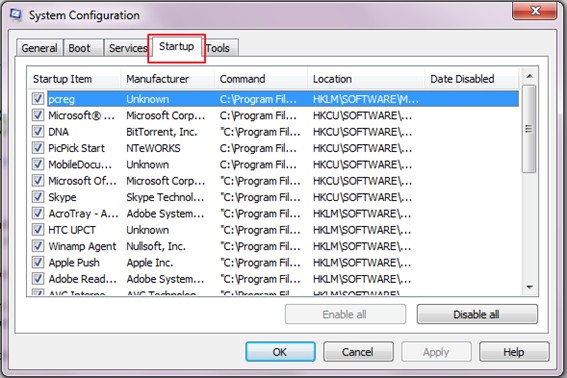Click the Nullsoft, Inc. manufacturer cell

[156, 246]
